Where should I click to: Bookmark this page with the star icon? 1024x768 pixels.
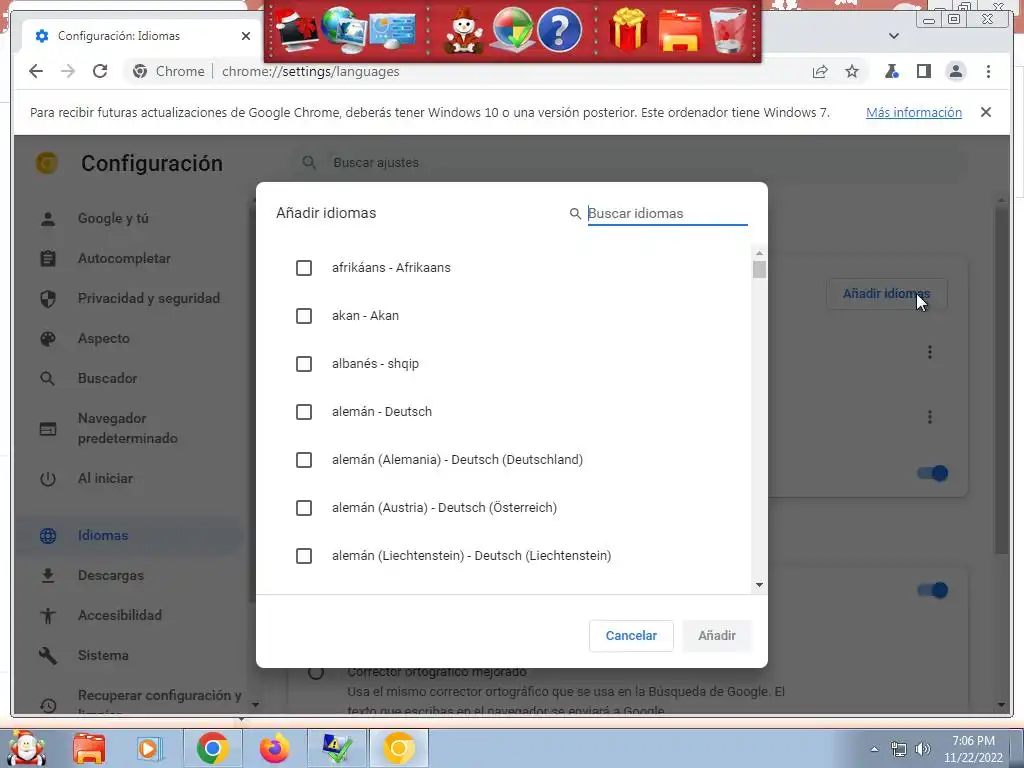(x=852, y=71)
